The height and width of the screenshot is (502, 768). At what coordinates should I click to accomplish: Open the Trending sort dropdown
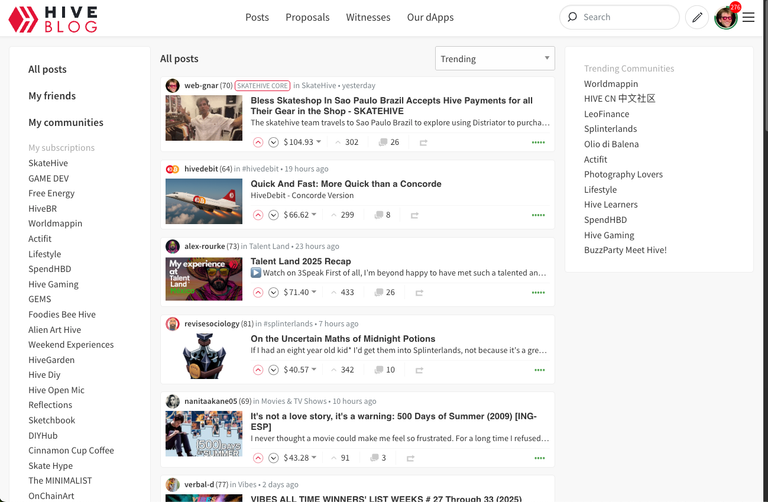pyautogui.click(x=495, y=59)
